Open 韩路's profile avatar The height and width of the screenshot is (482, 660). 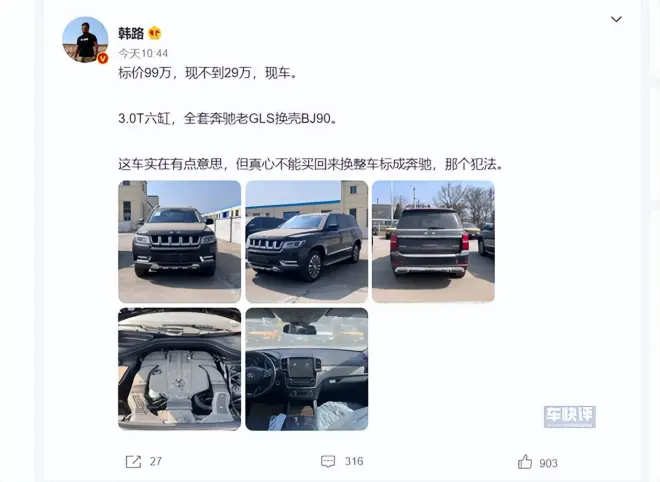(85, 40)
